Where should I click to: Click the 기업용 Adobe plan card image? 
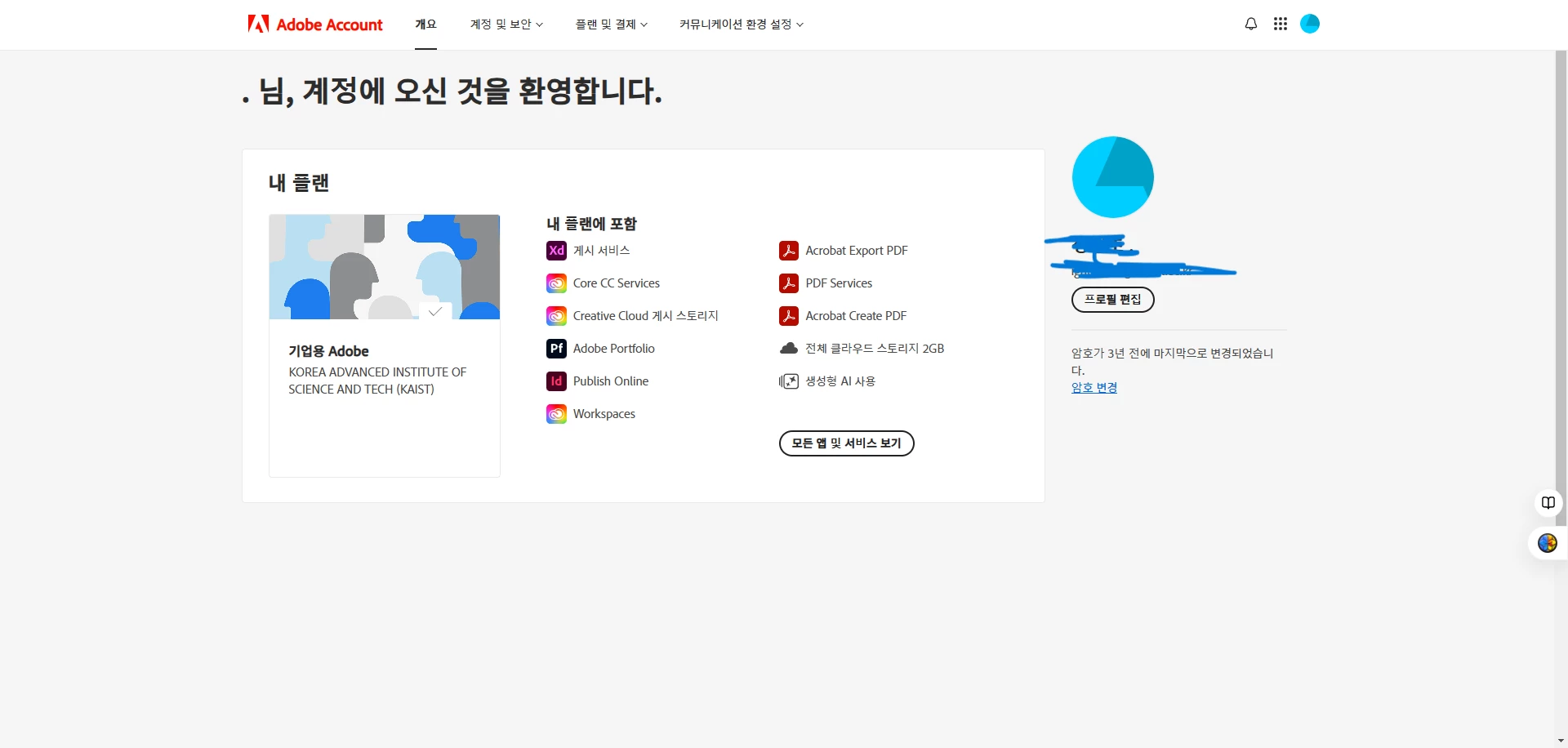385,267
